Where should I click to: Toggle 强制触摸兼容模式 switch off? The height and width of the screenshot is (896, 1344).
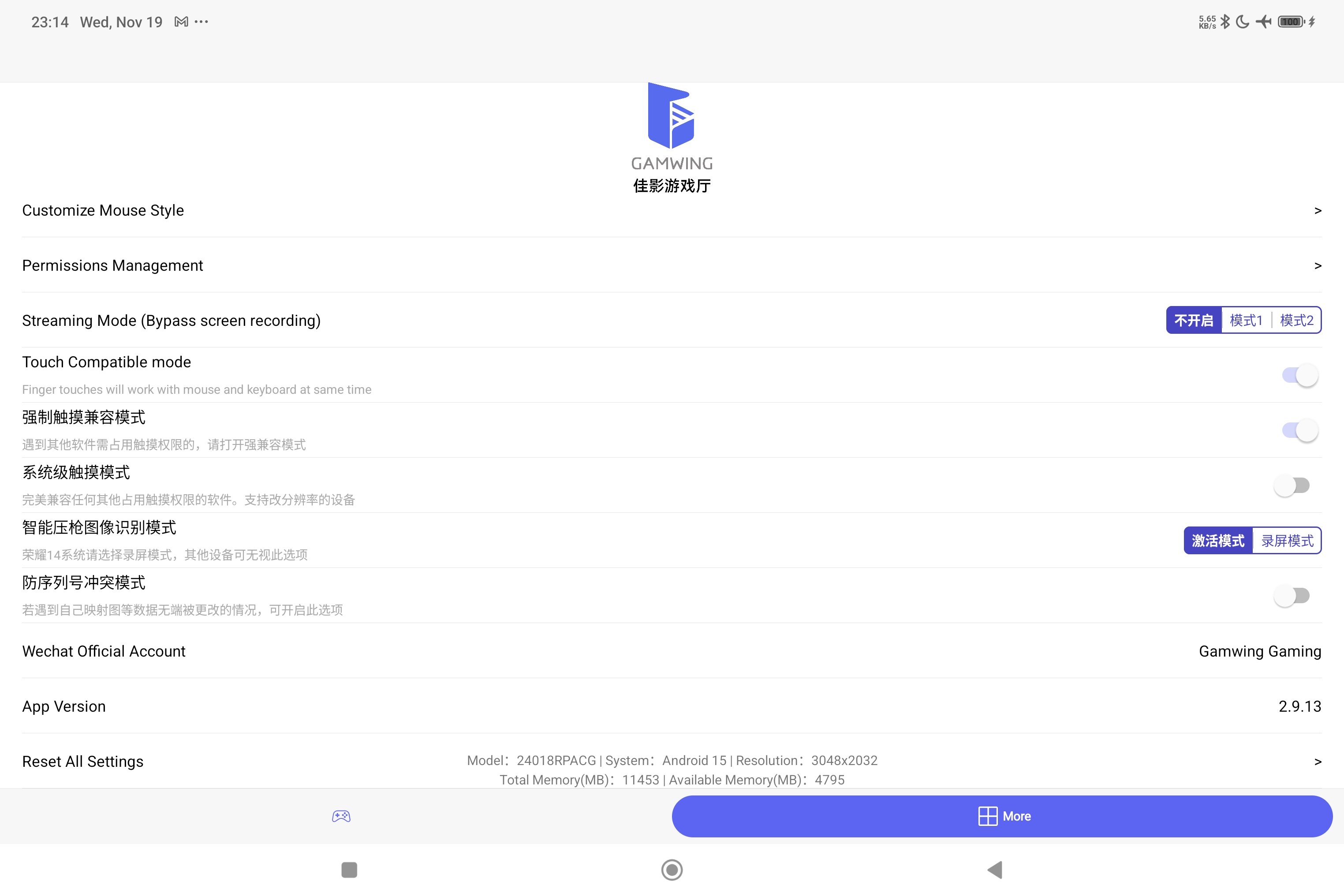click(x=1300, y=430)
